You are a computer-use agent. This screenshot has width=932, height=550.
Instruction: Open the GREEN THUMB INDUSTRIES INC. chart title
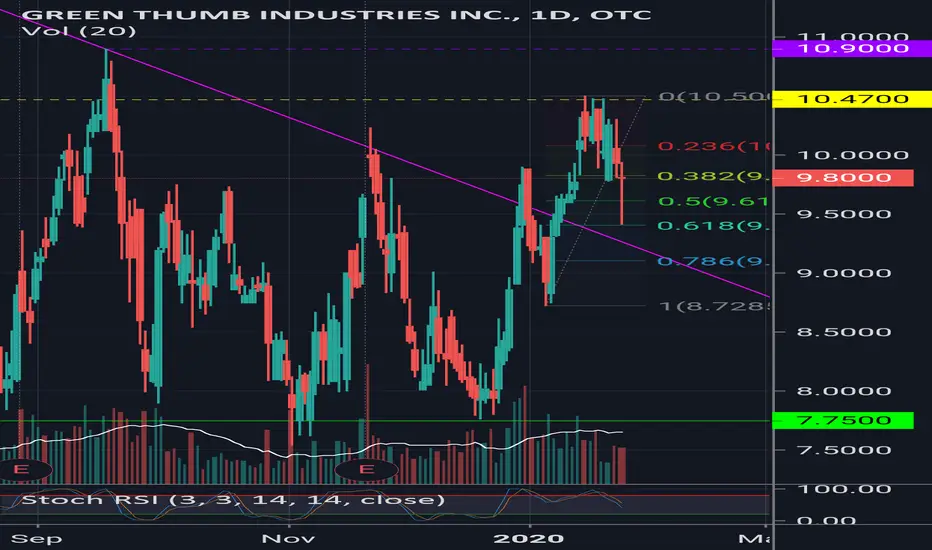[x=337, y=14]
